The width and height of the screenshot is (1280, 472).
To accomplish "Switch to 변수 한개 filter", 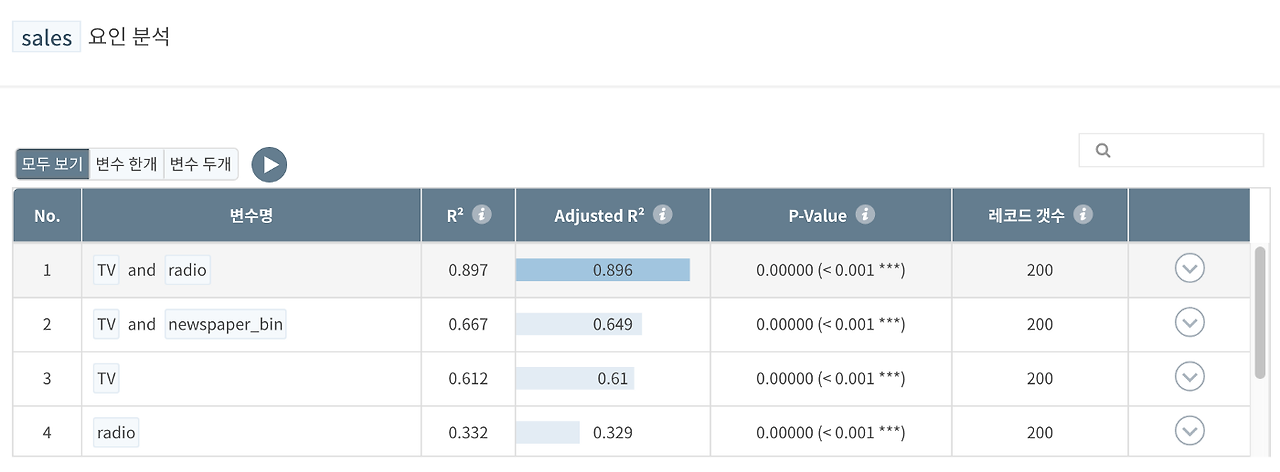I will 127,164.
